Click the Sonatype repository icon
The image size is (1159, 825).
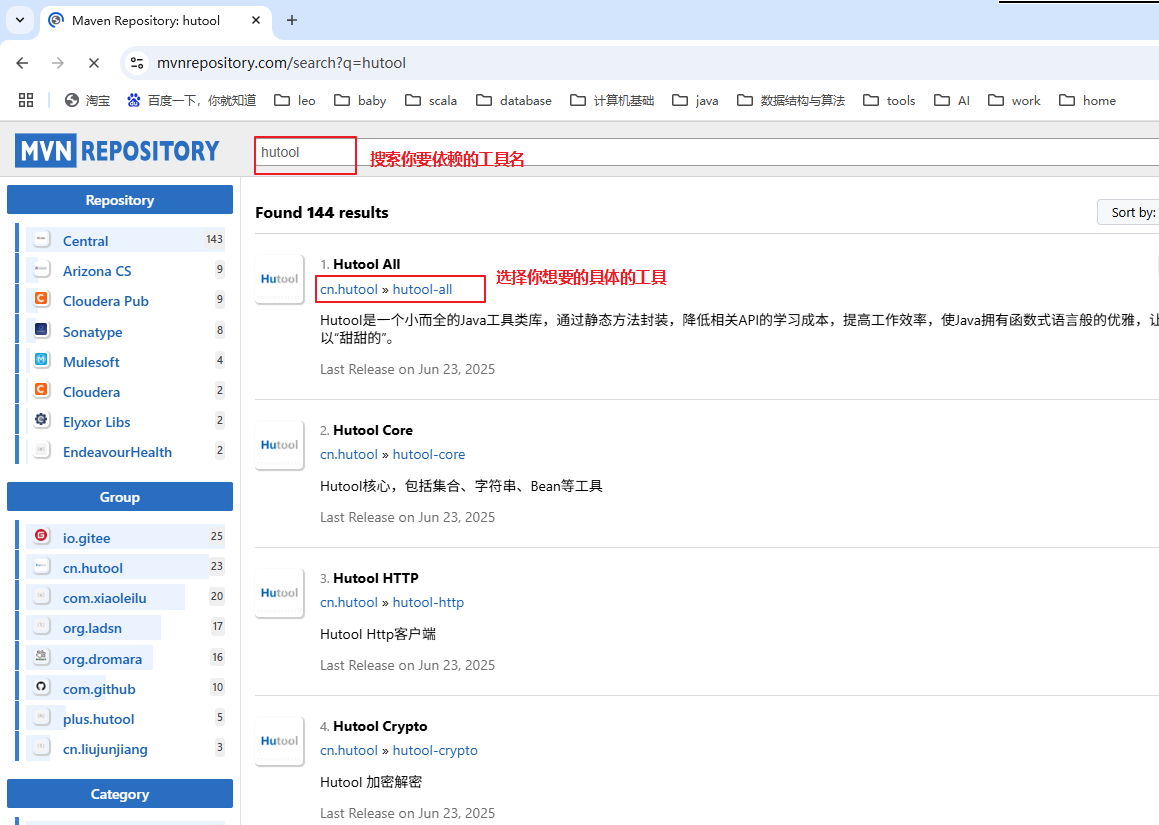click(x=41, y=329)
